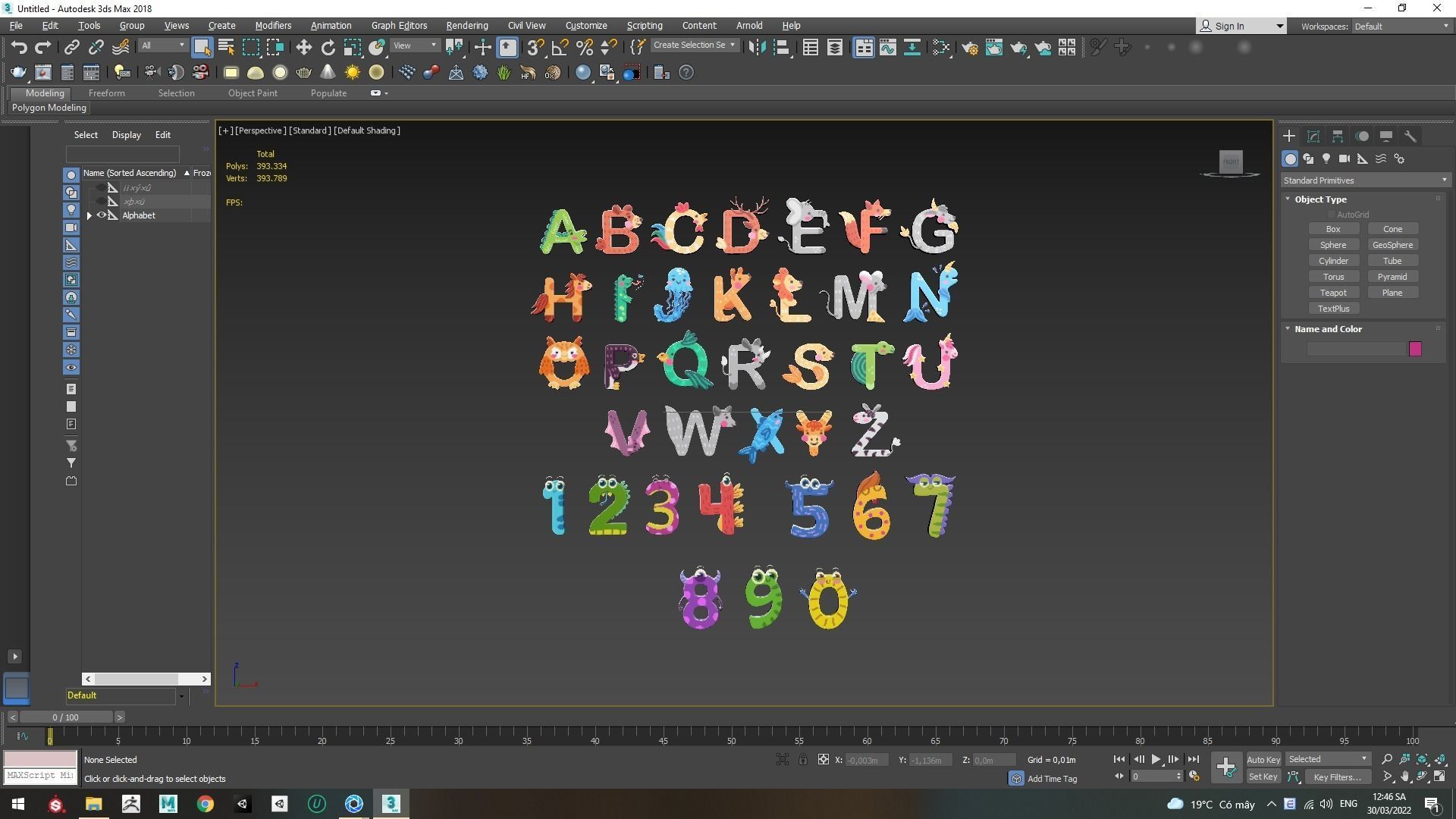Select Lights category in Create panel

(1326, 158)
